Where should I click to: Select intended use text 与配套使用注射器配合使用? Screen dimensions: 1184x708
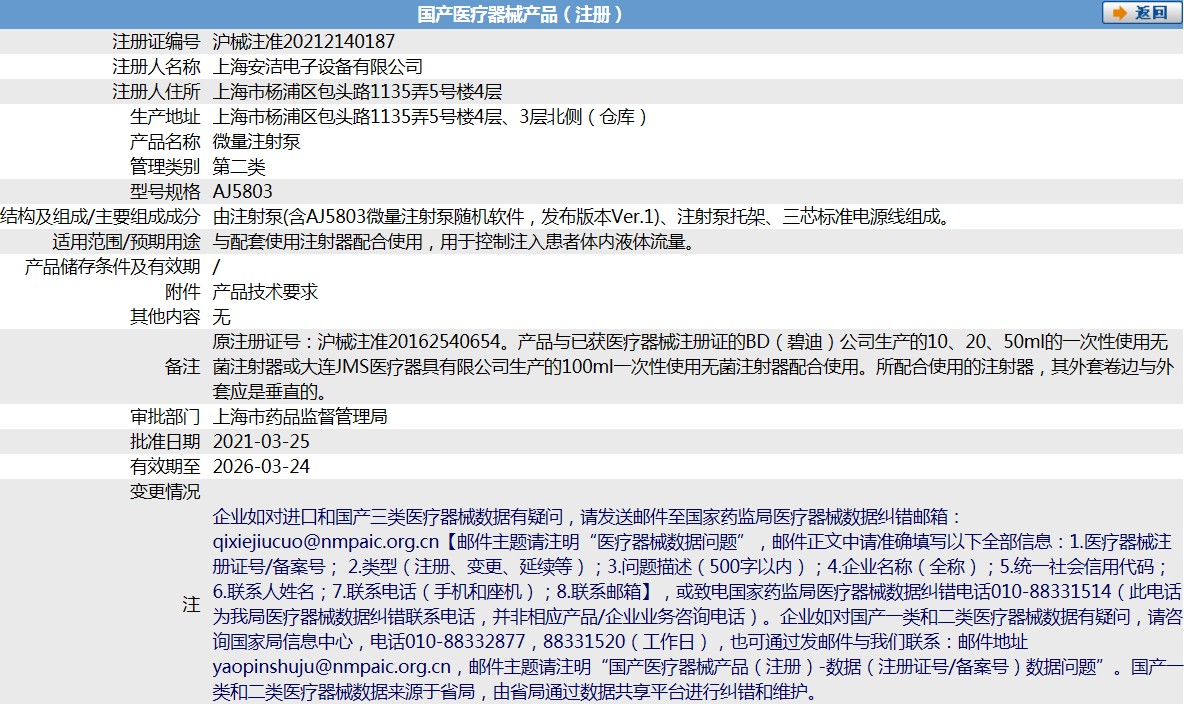point(317,242)
